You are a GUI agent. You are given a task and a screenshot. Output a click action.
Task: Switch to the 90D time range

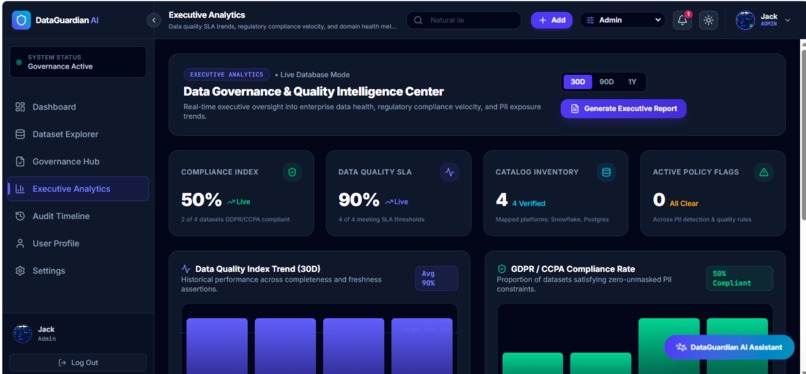(607, 82)
